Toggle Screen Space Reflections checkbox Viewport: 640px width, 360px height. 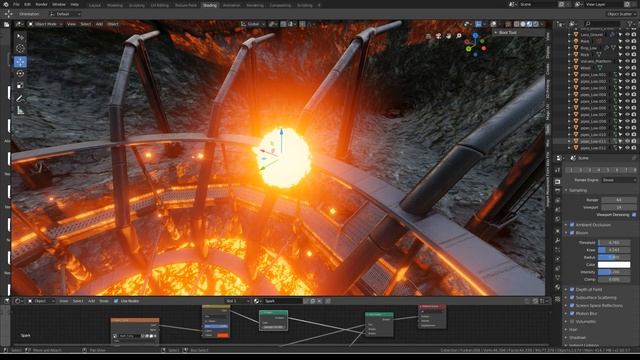572,305
